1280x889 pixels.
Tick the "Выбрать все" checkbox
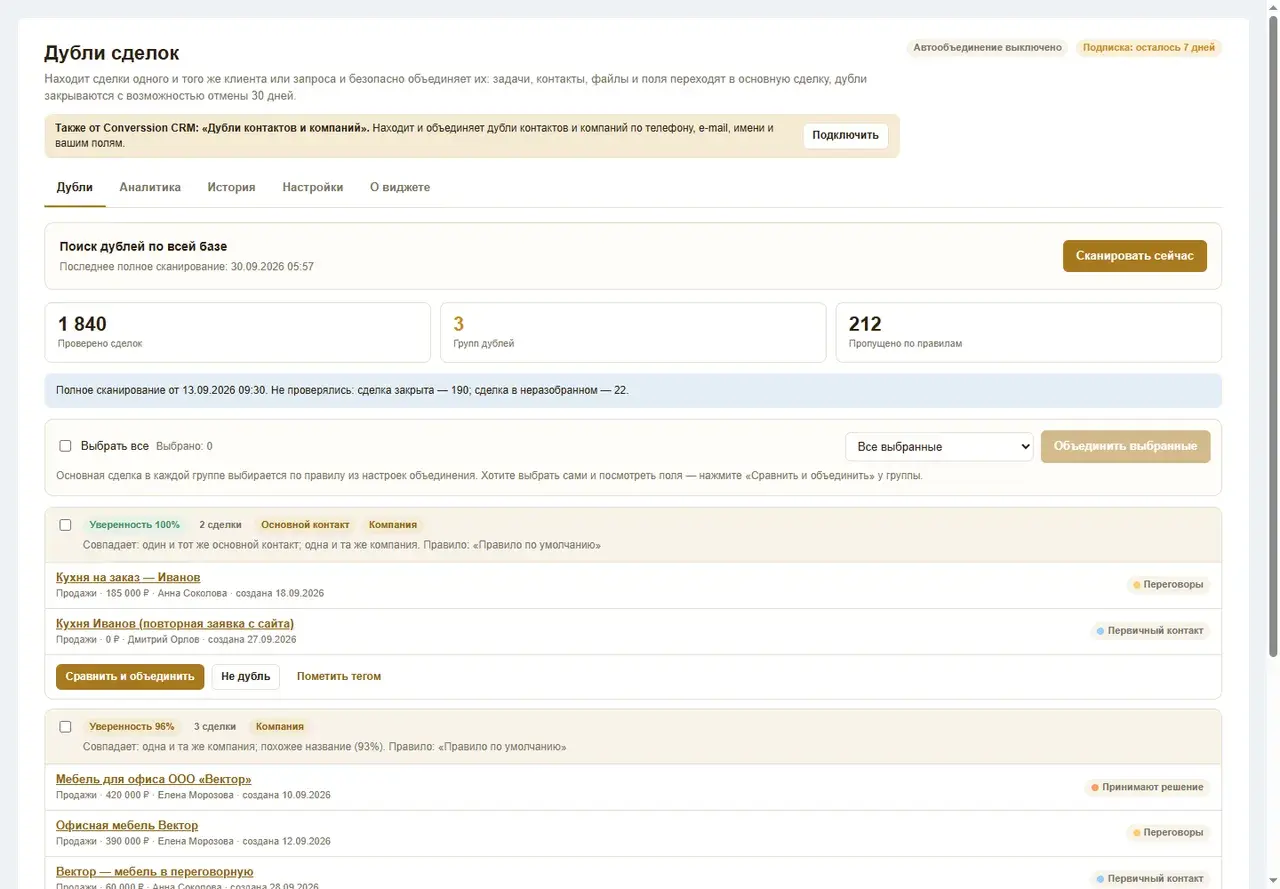[65, 446]
